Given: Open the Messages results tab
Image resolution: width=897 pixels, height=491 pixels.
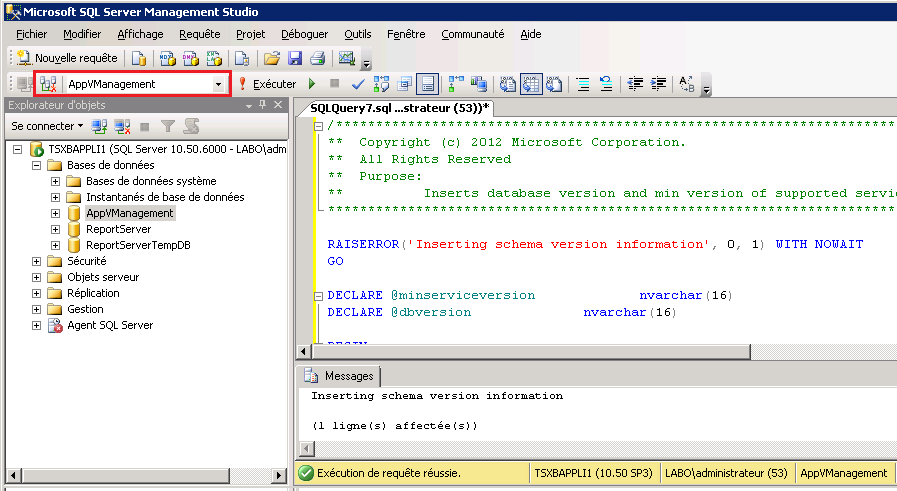Looking at the screenshot, I should tap(339, 376).
